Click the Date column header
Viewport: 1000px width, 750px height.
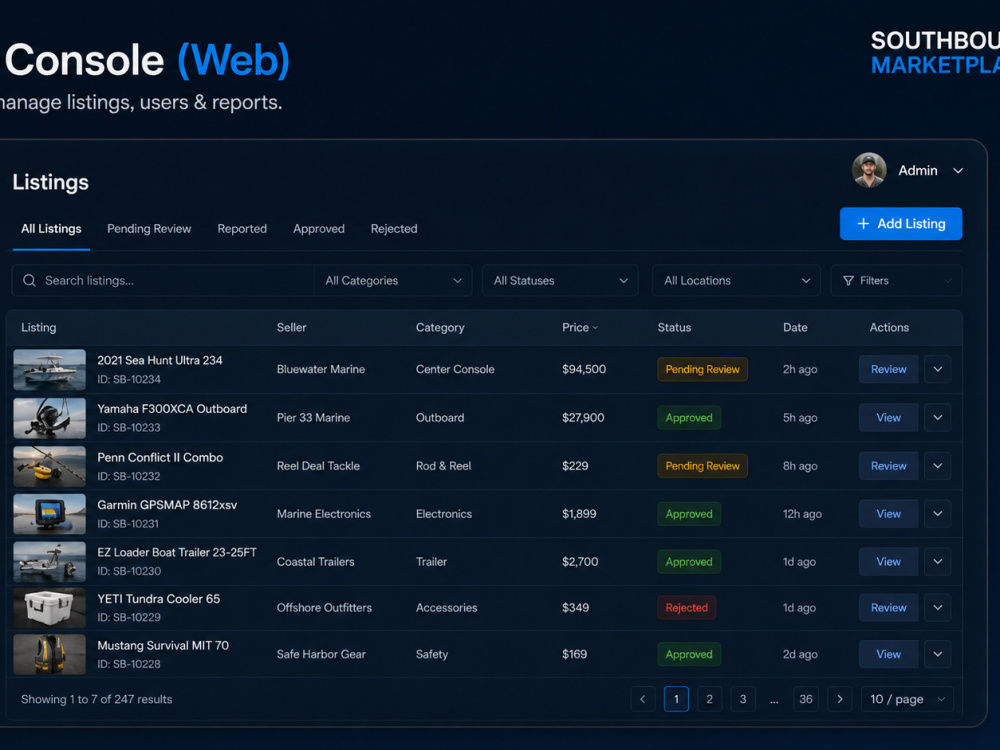click(x=795, y=327)
